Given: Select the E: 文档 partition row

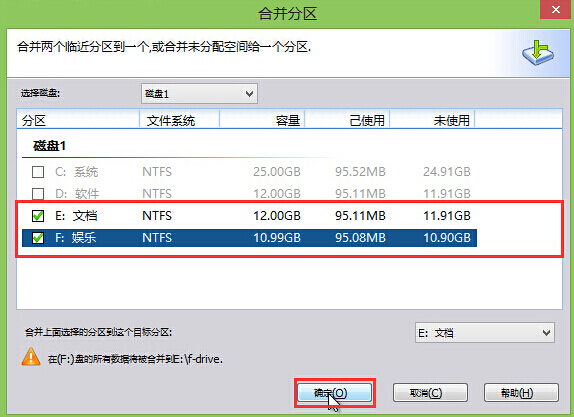Looking at the screenshot, I should [249, 216].
